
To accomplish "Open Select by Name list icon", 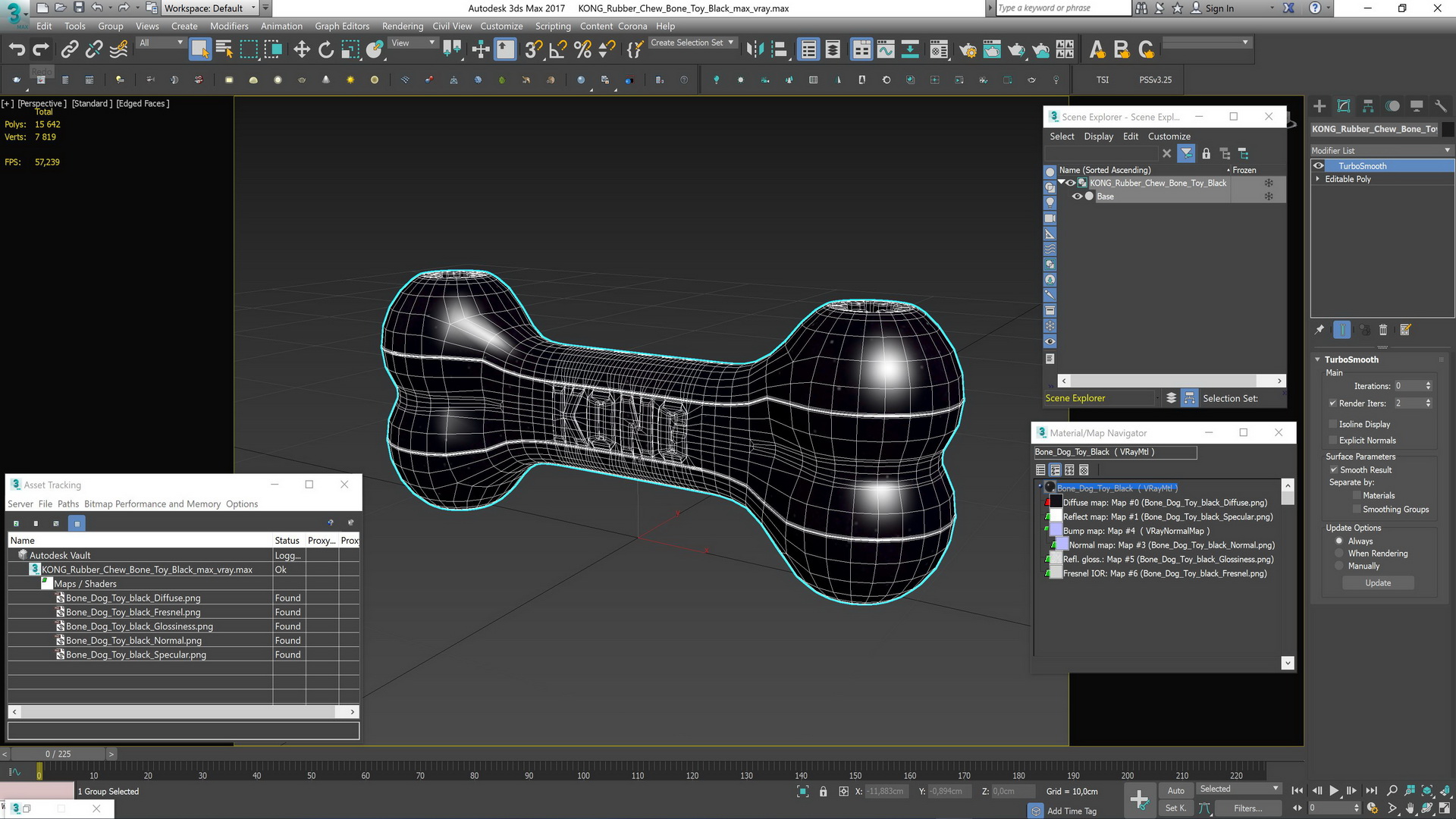I will click(224, 50).
